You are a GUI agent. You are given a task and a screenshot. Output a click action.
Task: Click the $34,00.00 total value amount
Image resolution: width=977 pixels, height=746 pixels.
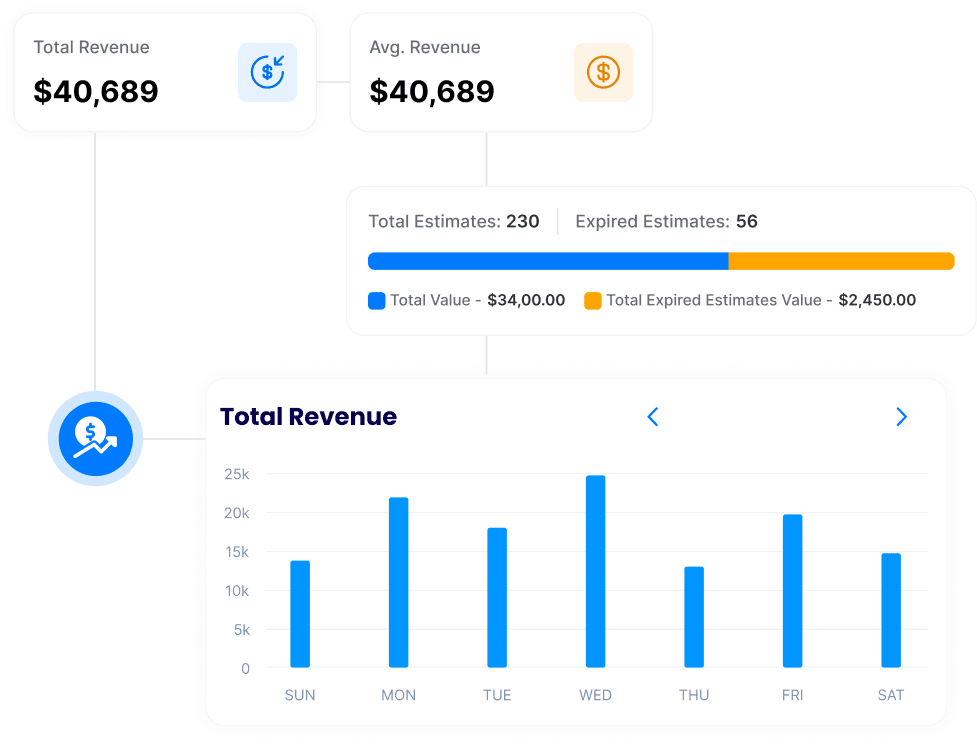pyautogui.click(x=526, y=300)
